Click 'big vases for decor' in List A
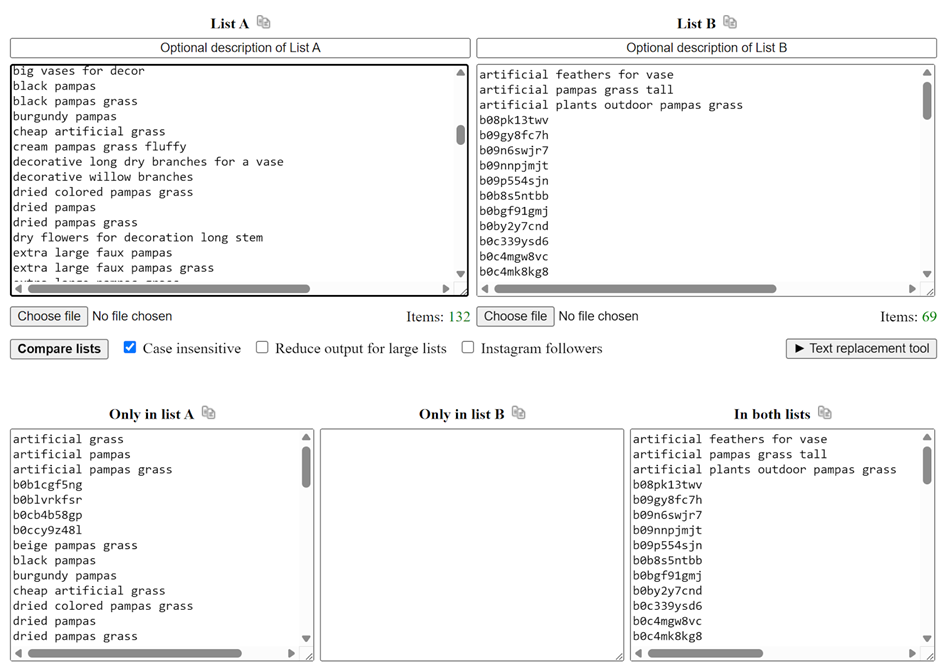Image resolution: width=939 pixels, height=669 pixels. point(78,71)
